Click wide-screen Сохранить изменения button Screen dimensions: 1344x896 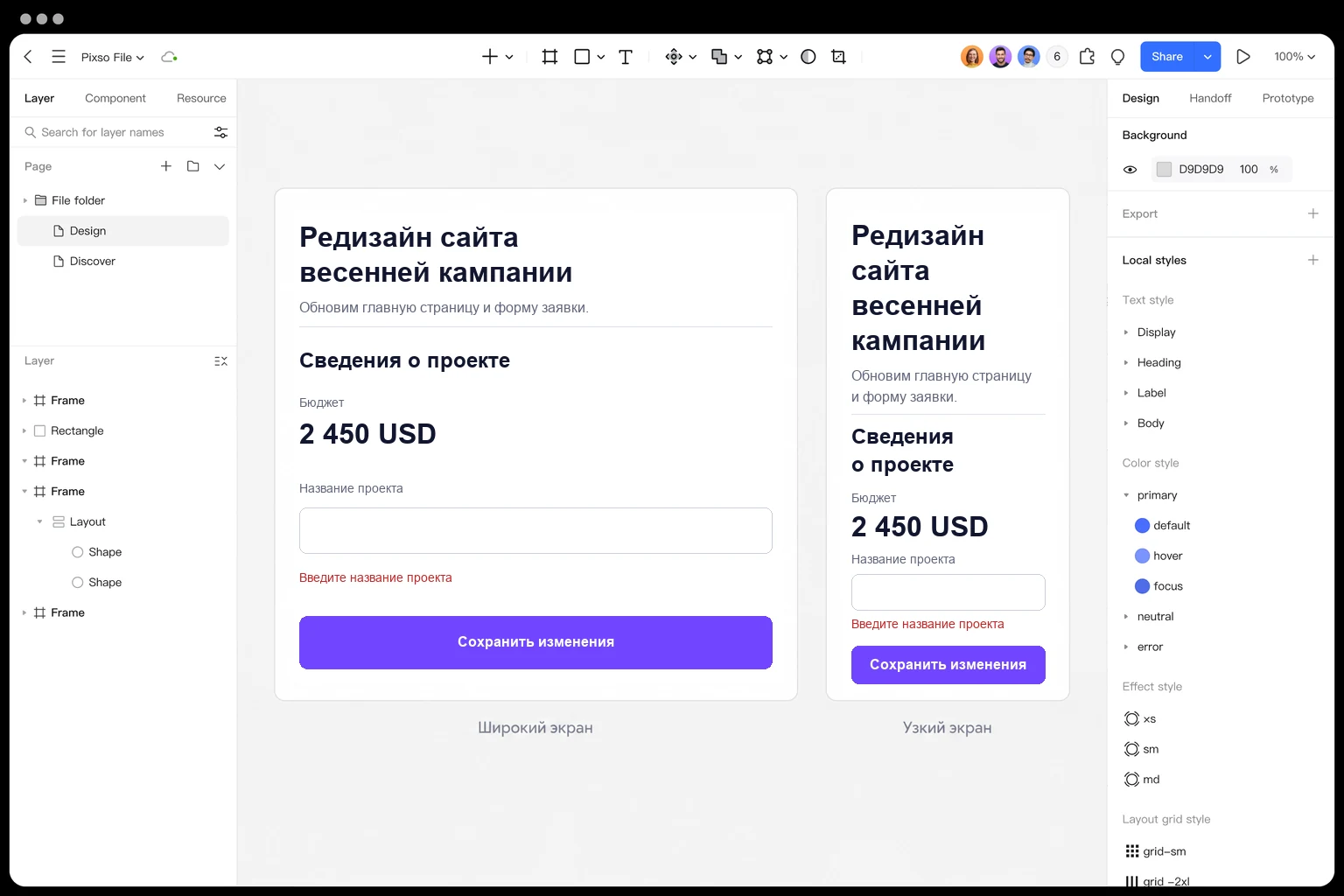point(535,642)
